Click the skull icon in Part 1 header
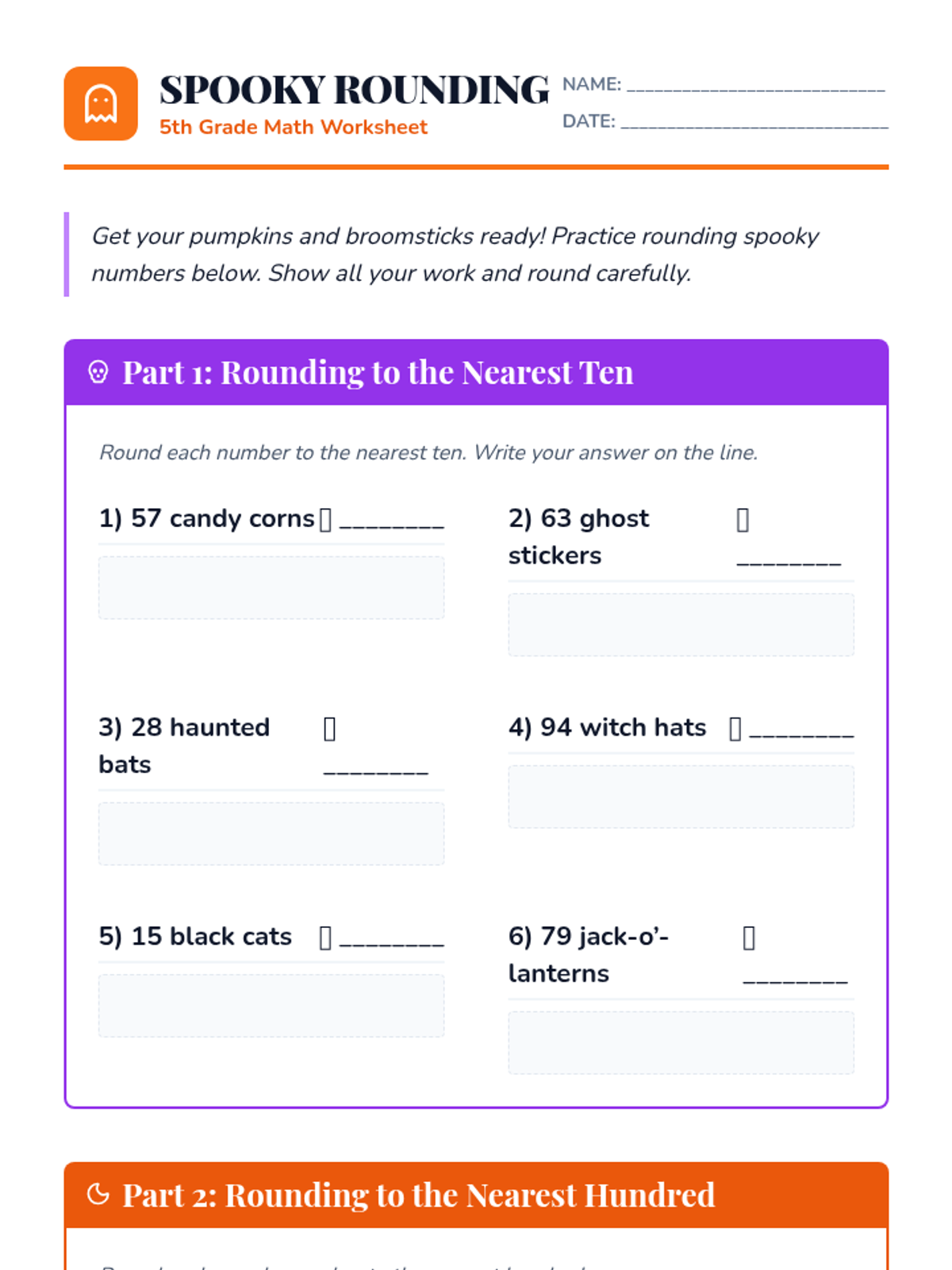Viewport: 952px width, 1270px height. (x=98, y=372)
